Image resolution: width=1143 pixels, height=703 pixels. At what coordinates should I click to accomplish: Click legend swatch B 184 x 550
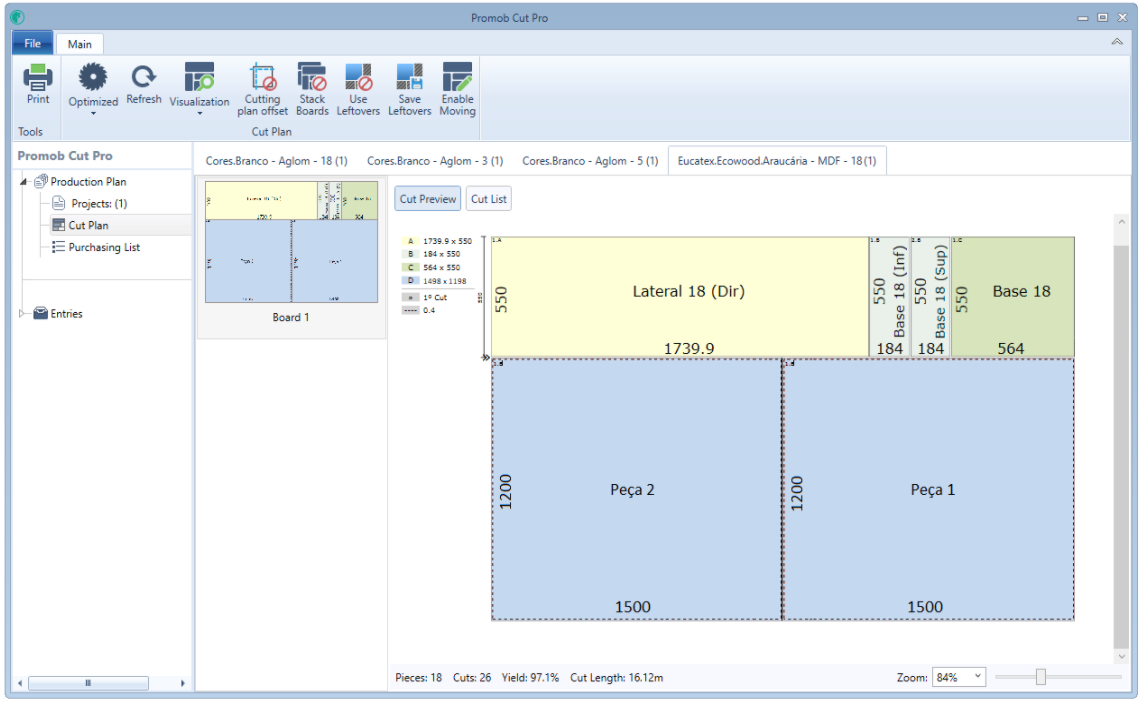pyautogui.click(x=410, y=254)
